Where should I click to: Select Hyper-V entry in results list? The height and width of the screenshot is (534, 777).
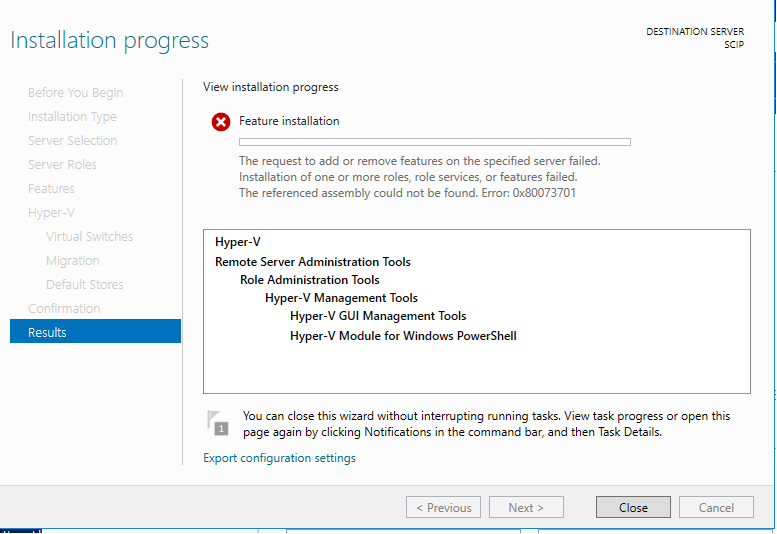[238, 242]
